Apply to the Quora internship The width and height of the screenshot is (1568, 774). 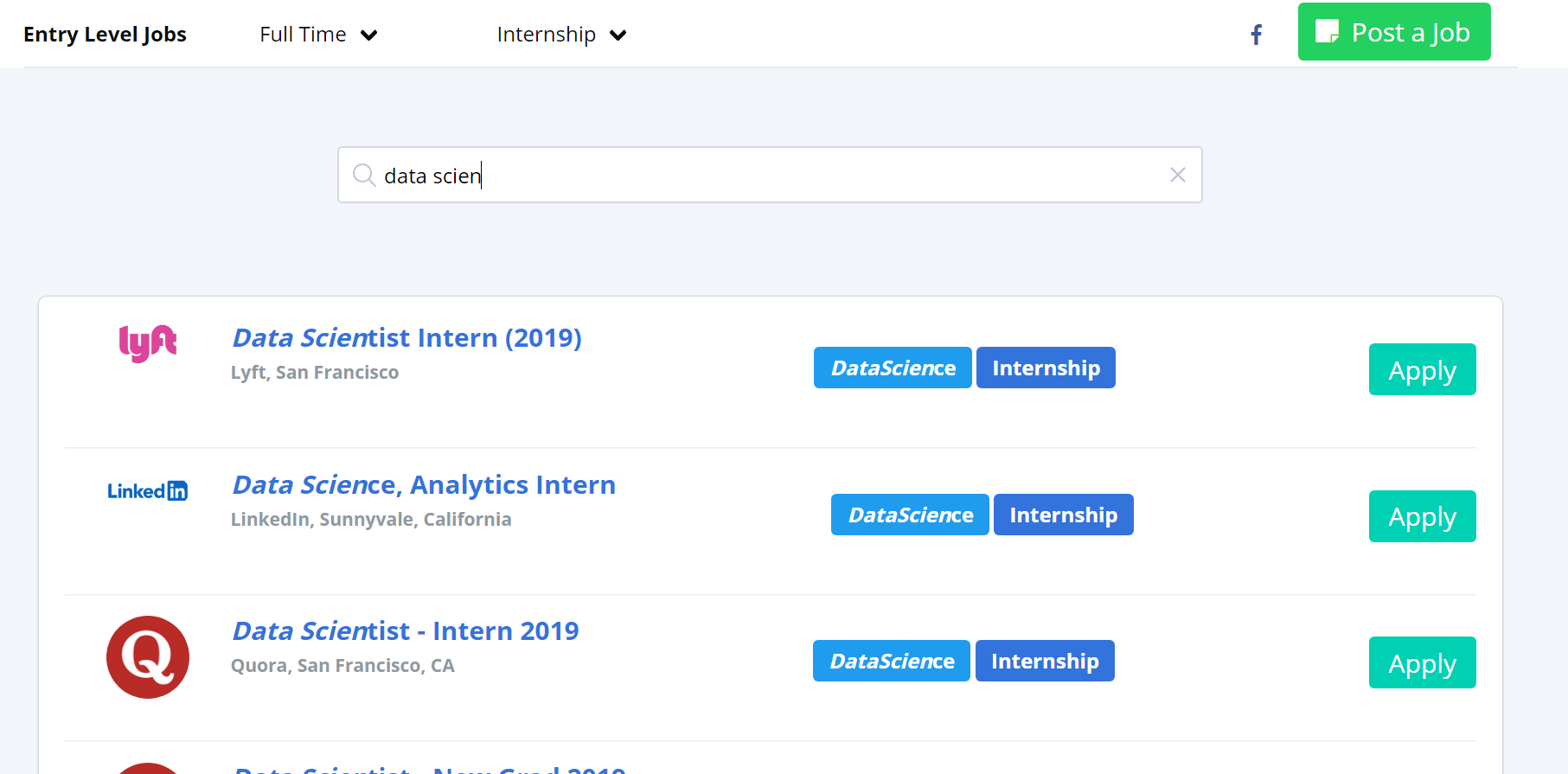[1422, 663]
